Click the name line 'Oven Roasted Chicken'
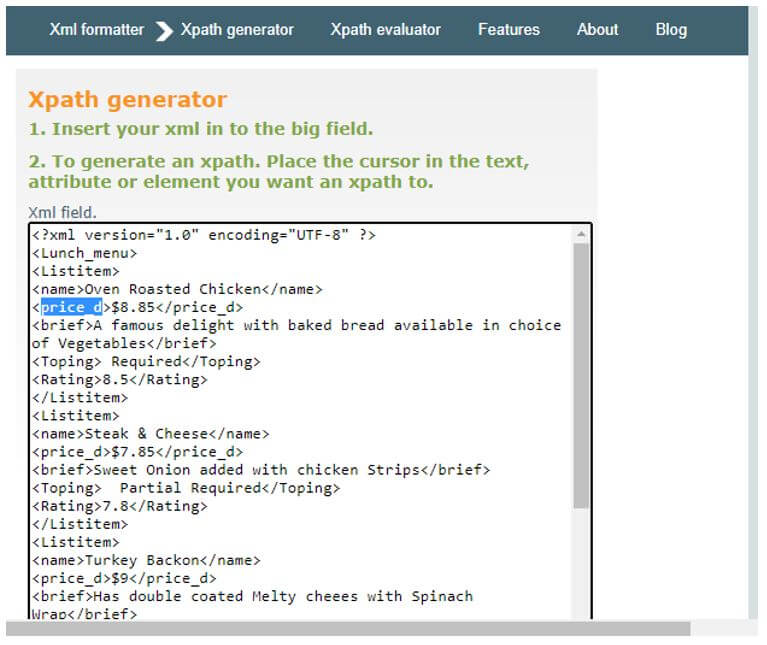This screenshot has height=645, width=767. (177, 289)
